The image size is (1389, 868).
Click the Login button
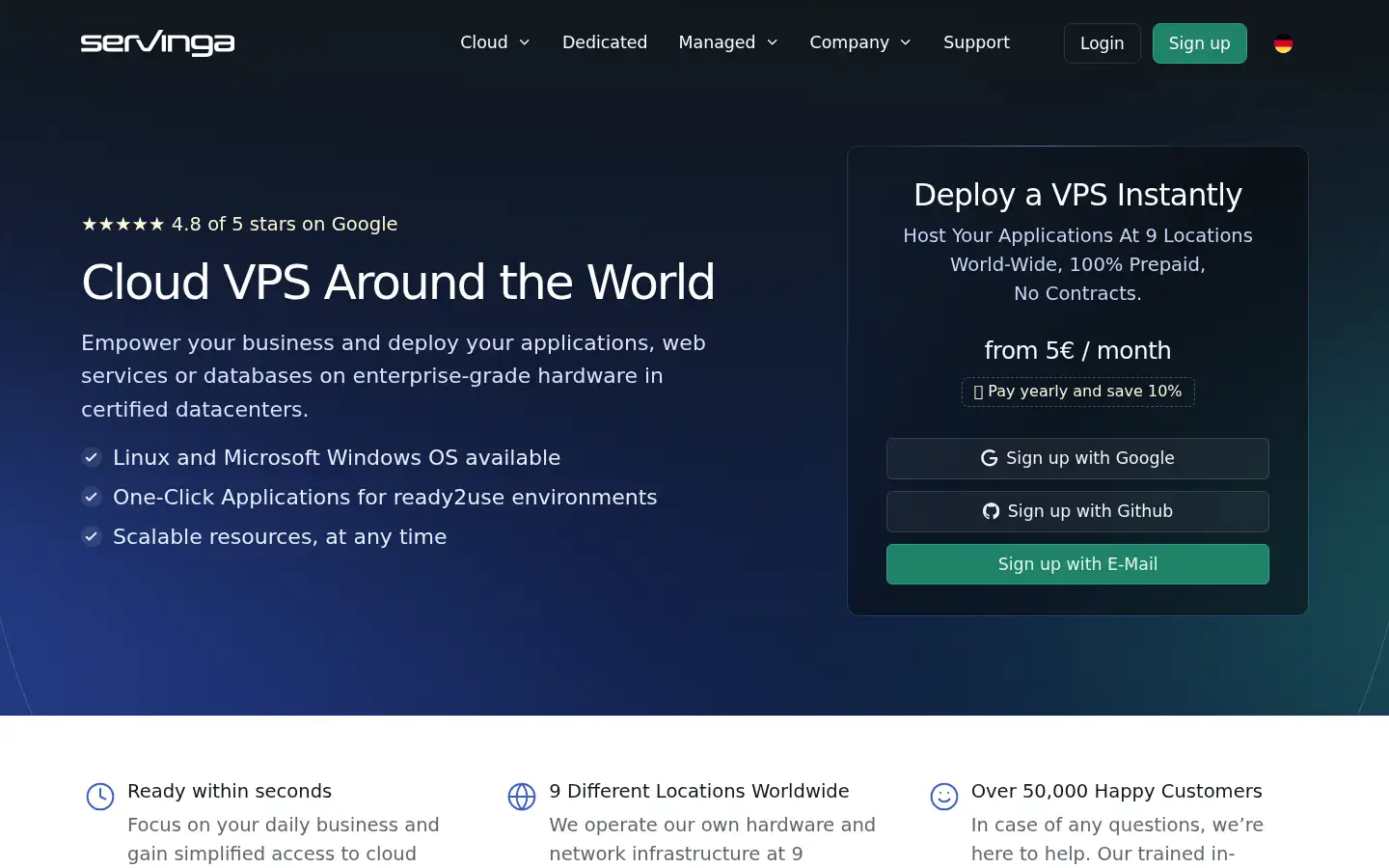(x=1102, y=43)
